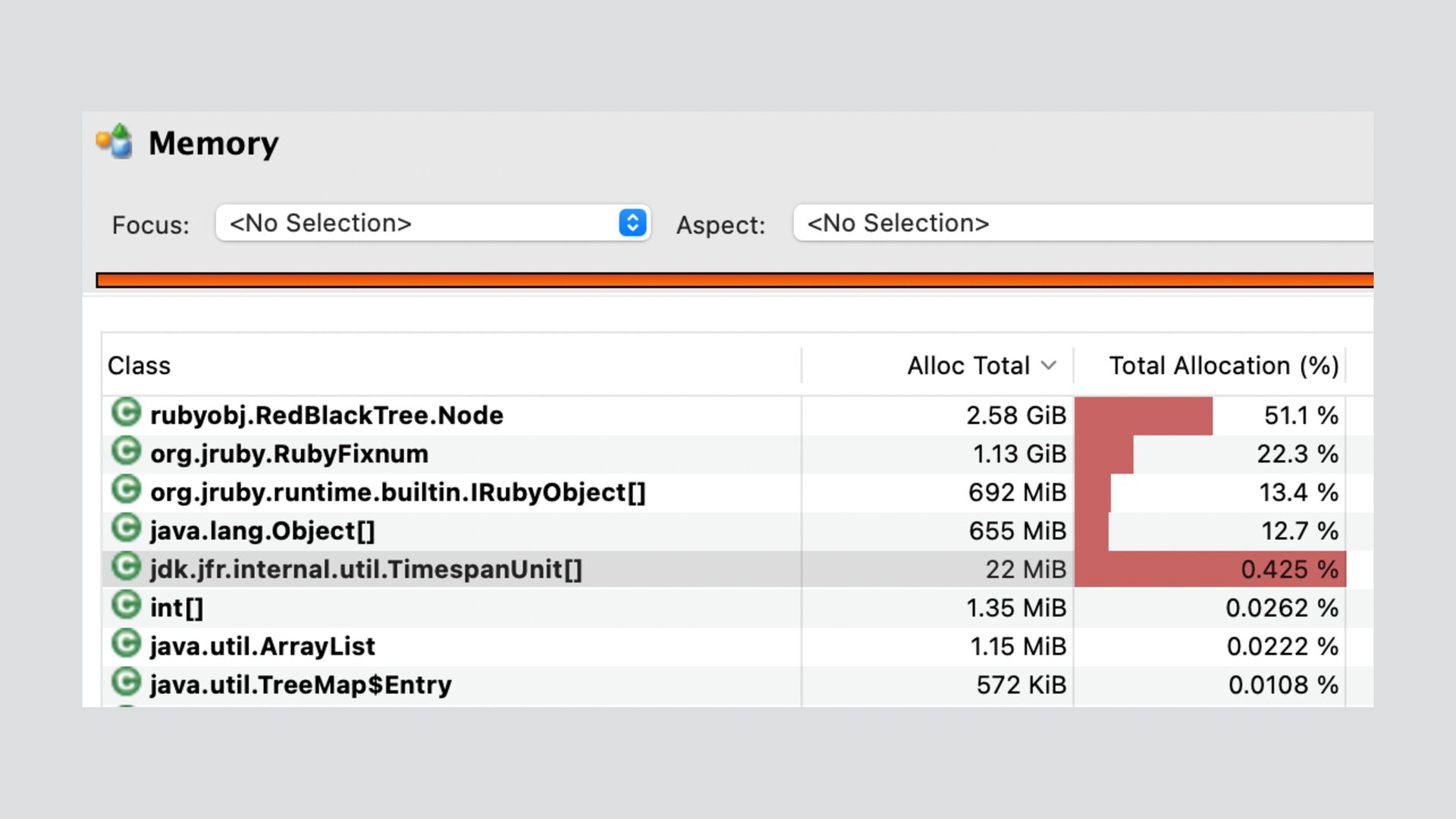1456x819 pixels.
Task: Sort by the Class column header
Action: [140, 366]
